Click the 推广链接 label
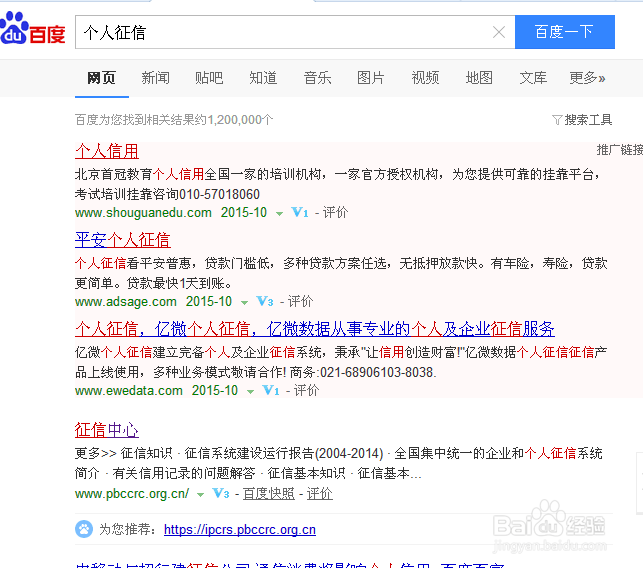Screen dimensions: 643x568 click(x=620, y=150)
